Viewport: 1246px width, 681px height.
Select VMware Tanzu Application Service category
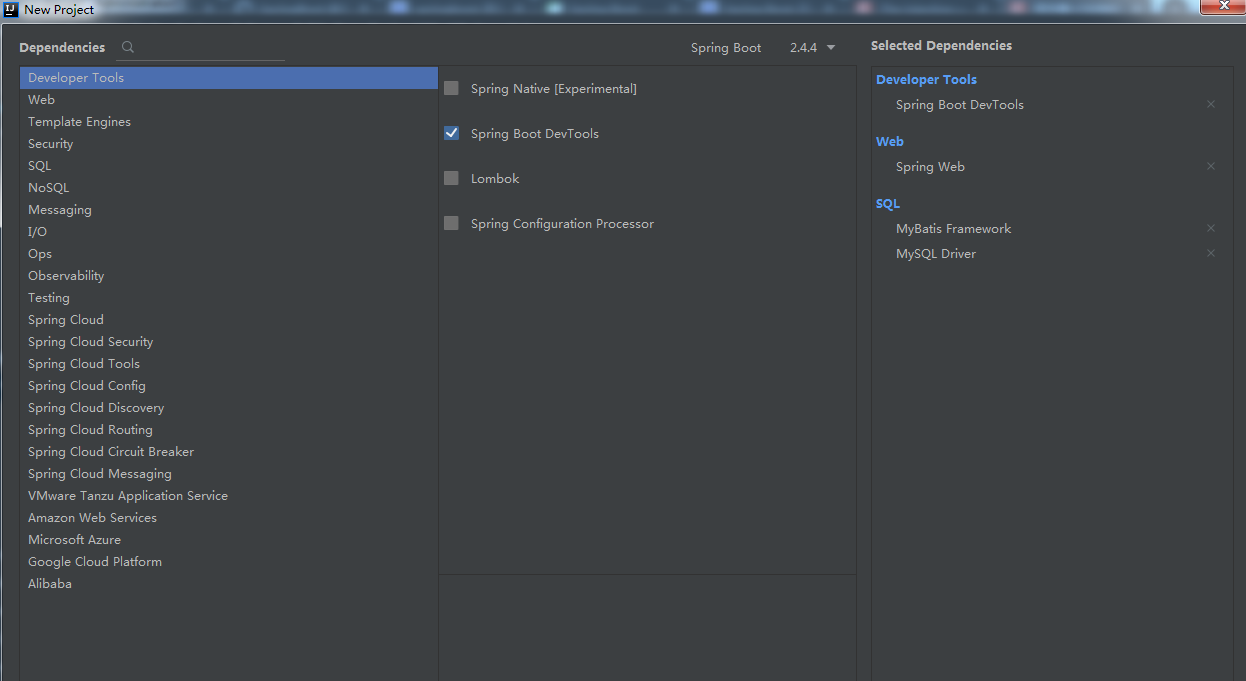[x=229, y=495]
